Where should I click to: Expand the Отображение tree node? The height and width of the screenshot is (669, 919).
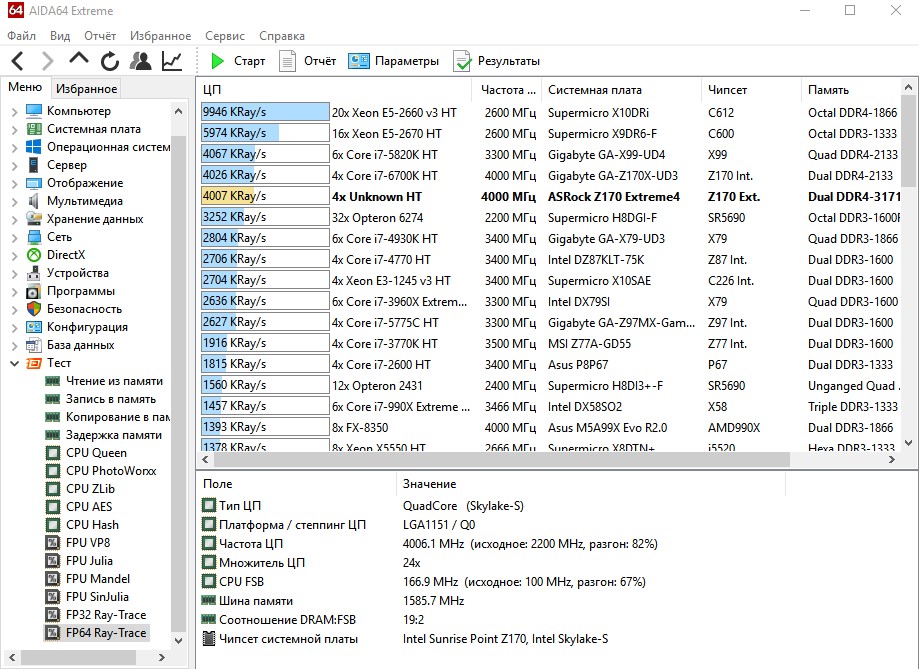(x=15, y=184)
